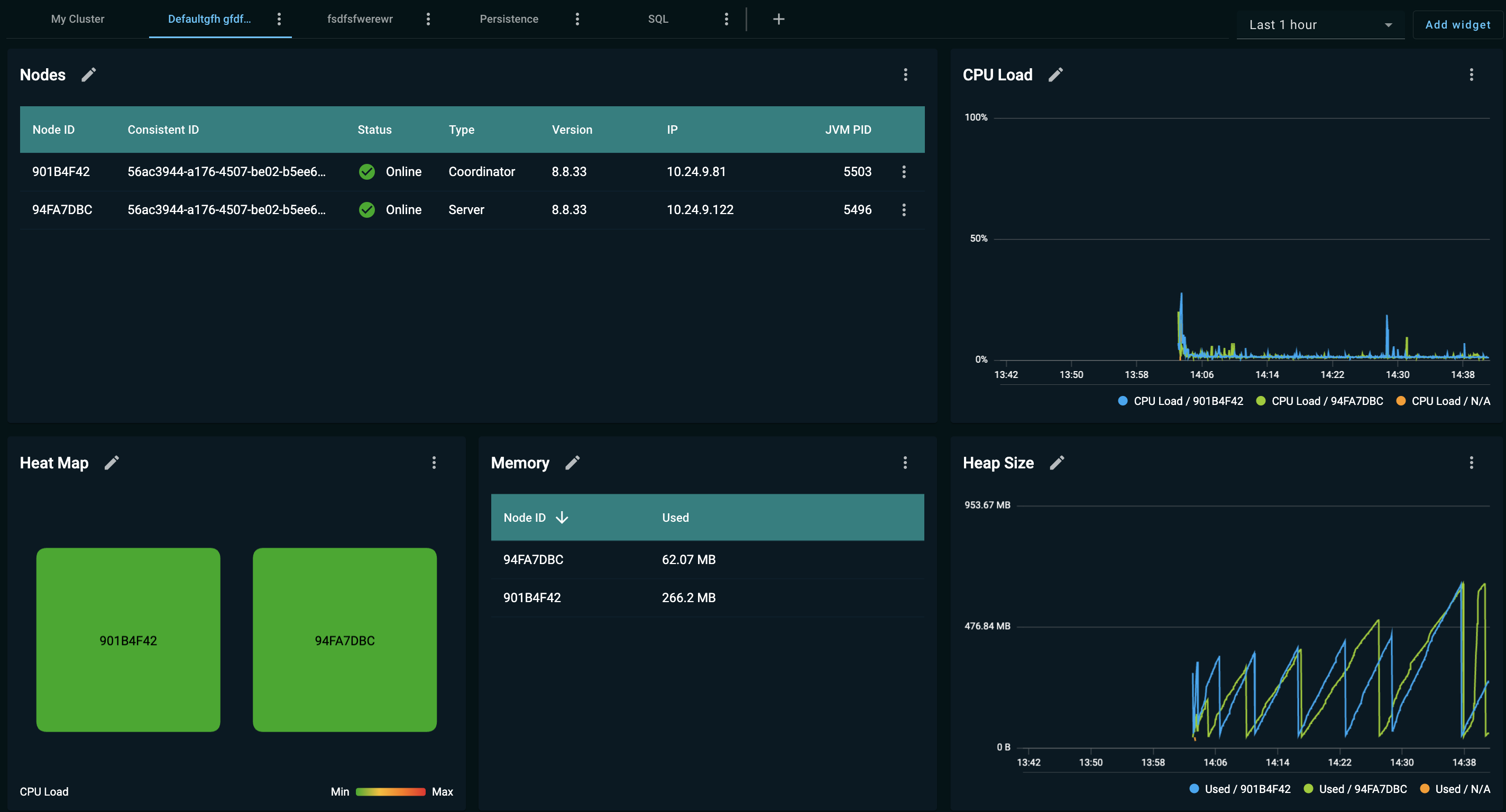Click the Min-Max heat map gradient bar
1506x812 pixels.
pyautogui.click(x=391, y=792)
